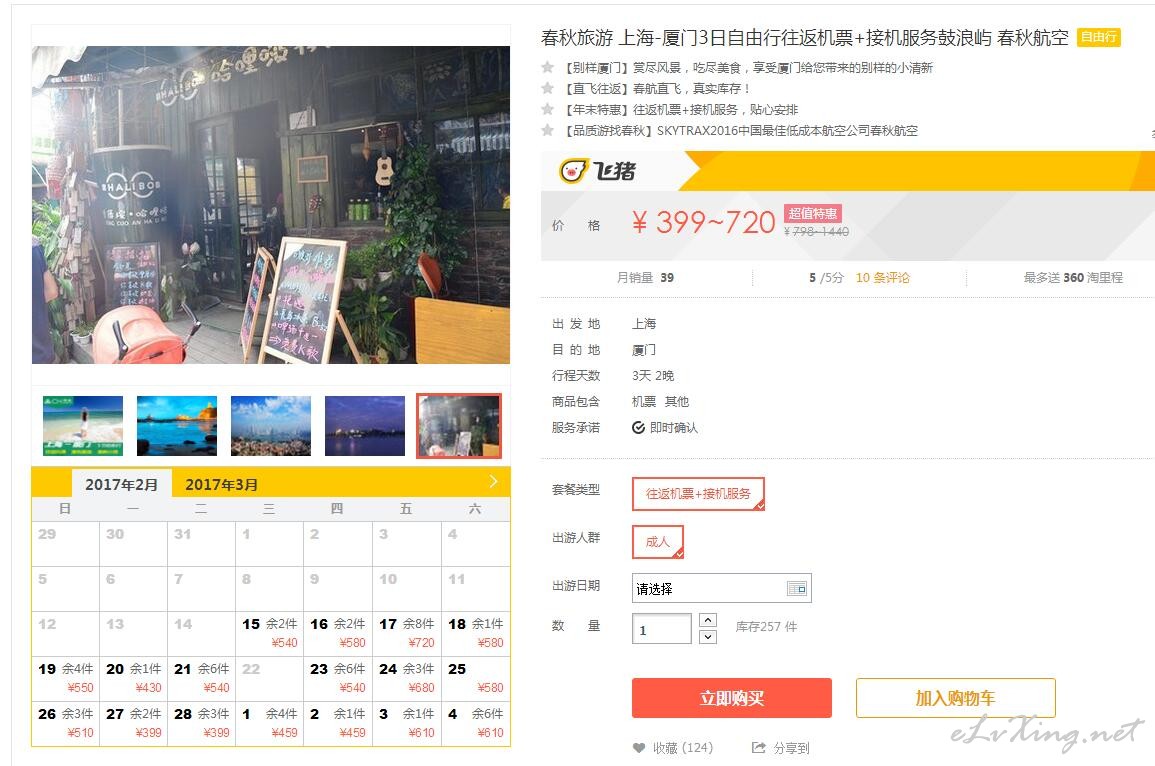
Task: Select traveler type 成人
Action: pyautogui.click(x=658, y=541)
